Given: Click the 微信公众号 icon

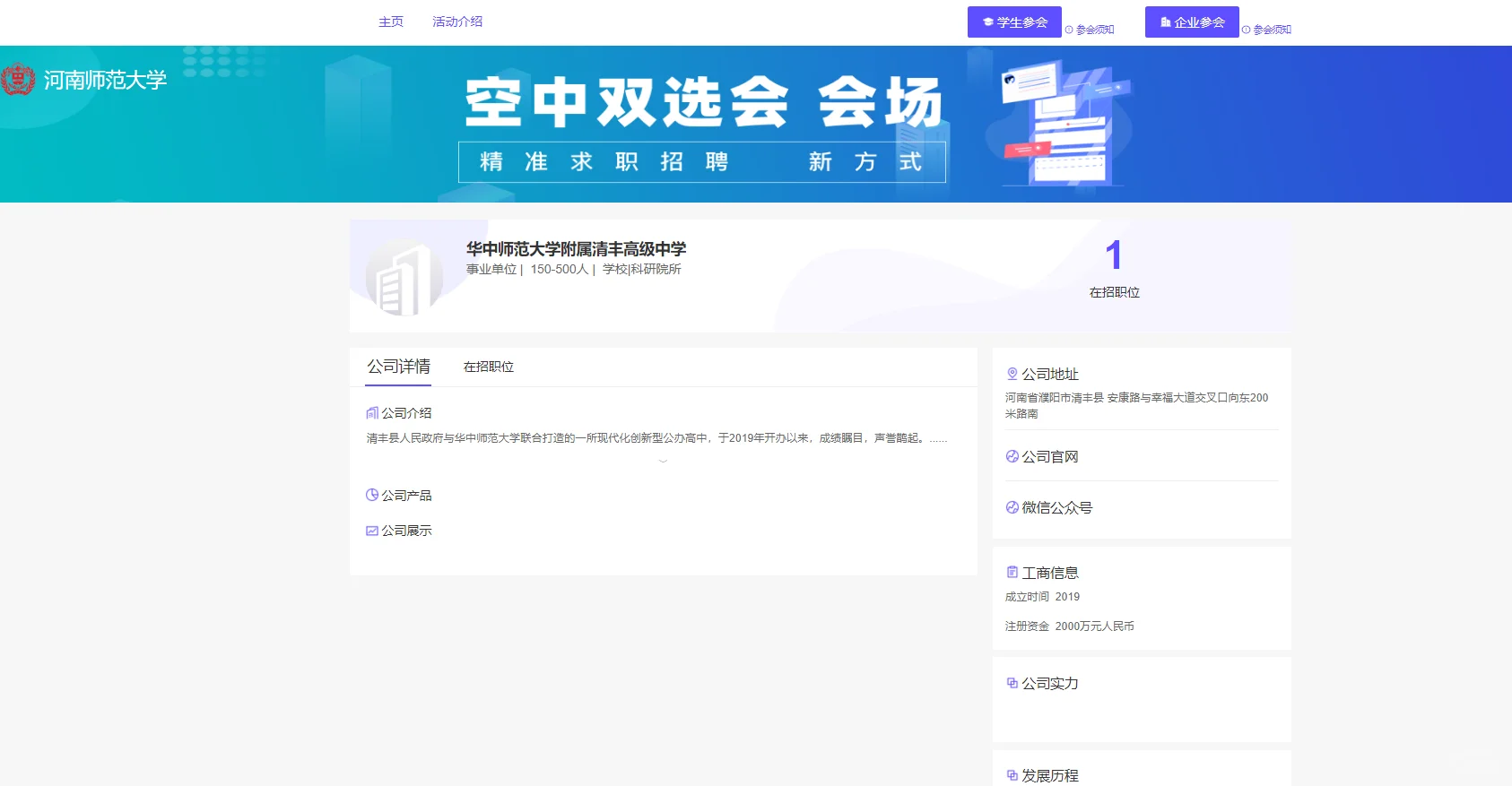Looking at the screenshot, I should [x=1012, y=507].
